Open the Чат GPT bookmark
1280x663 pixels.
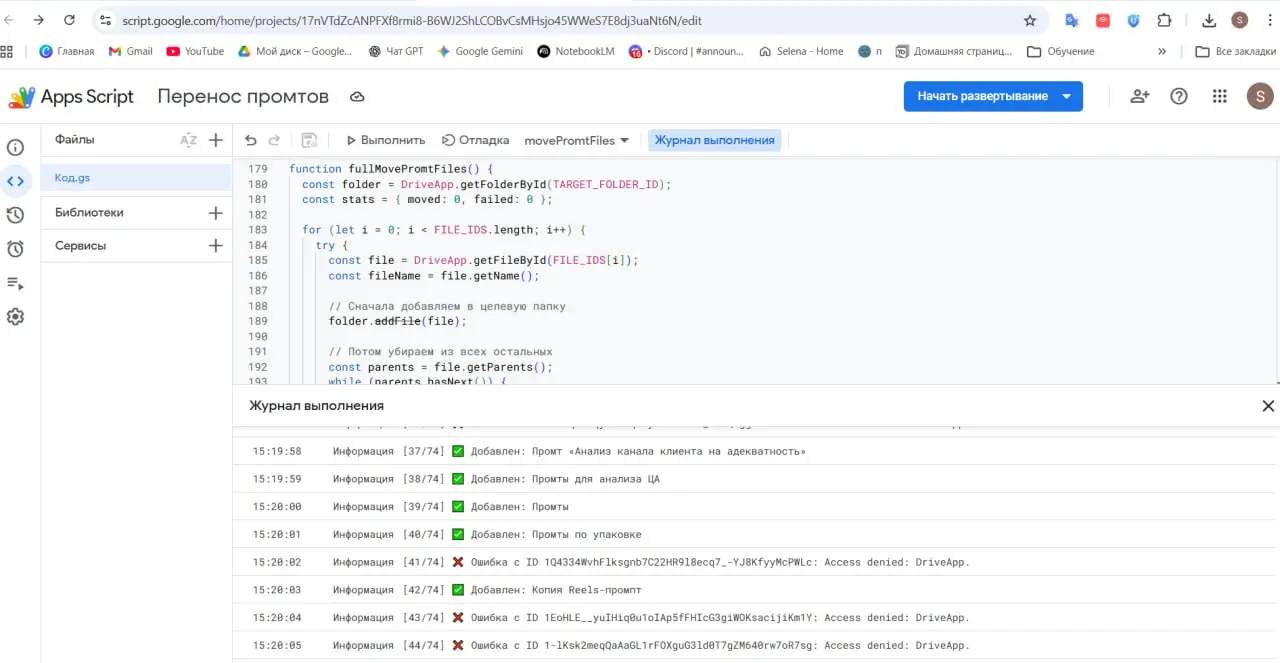[x=395, y=51]
